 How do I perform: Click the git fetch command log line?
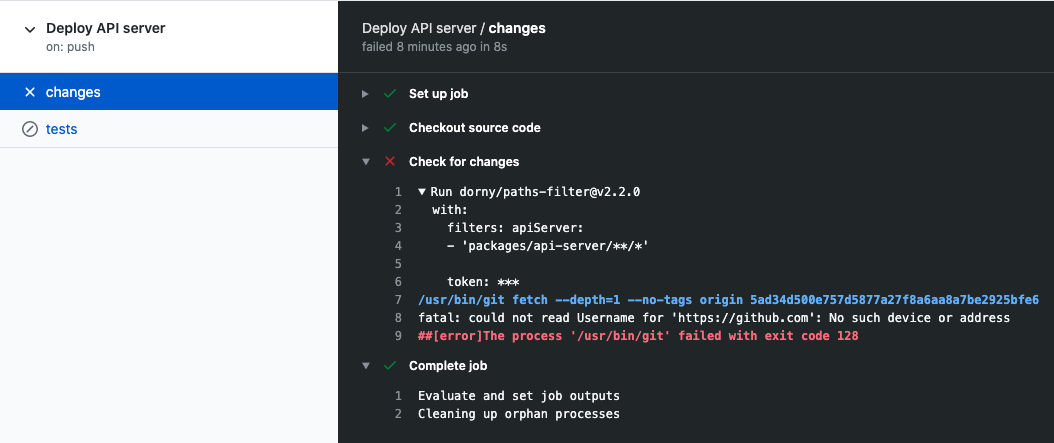coord(729,299)
